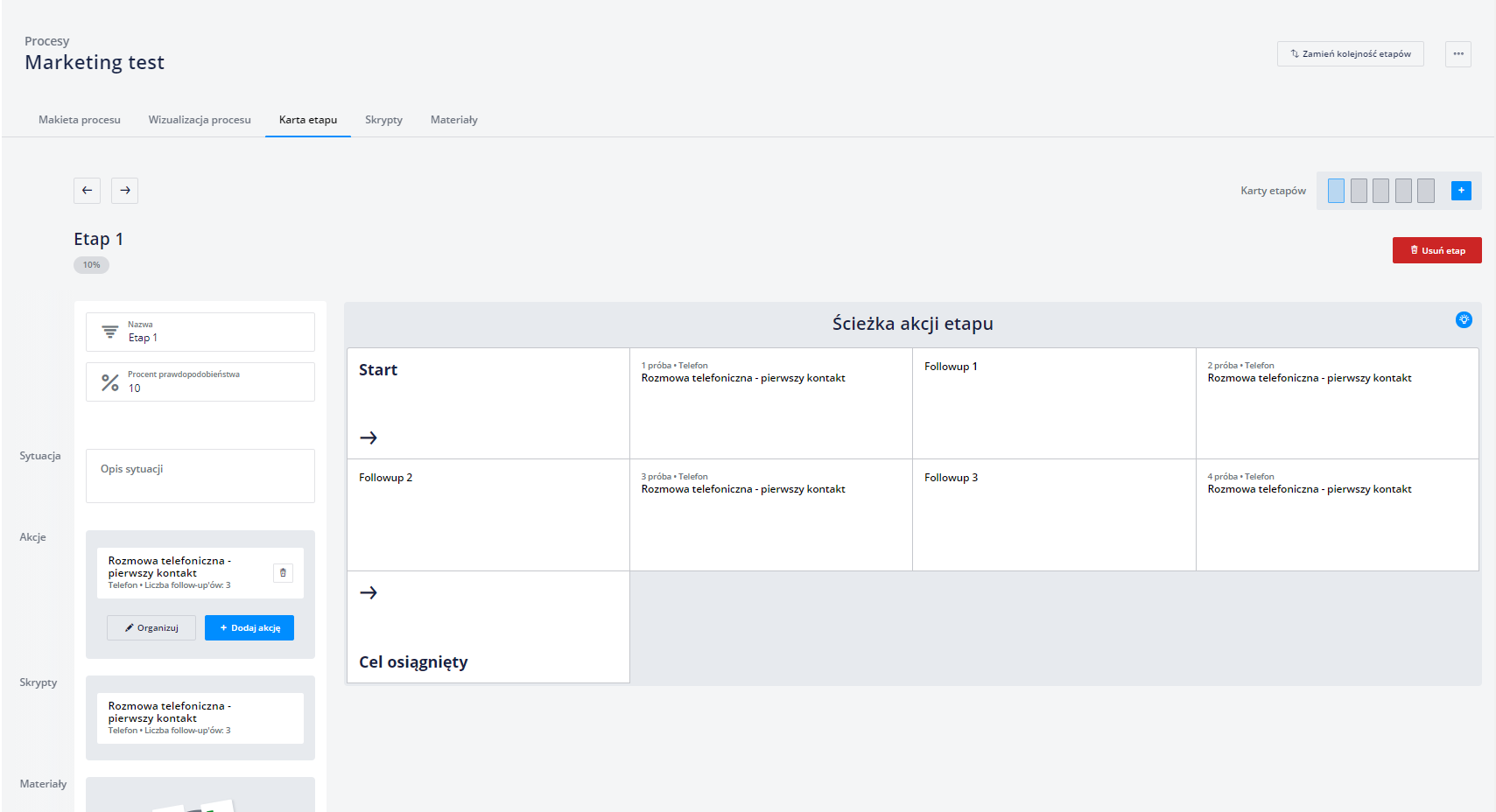Select the last stage card thumbnail
This screenshot has width=1496, height=812.
[1426, 191]
